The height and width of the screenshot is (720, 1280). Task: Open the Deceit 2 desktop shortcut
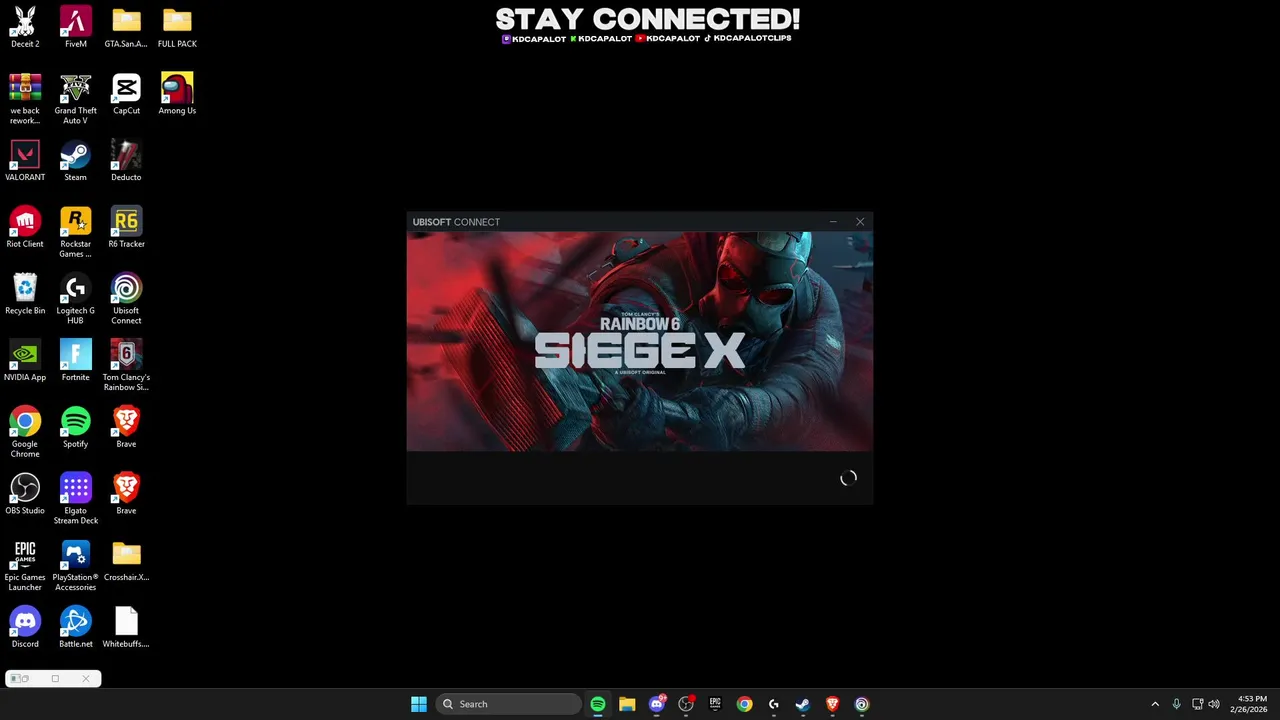pos(25,27)
